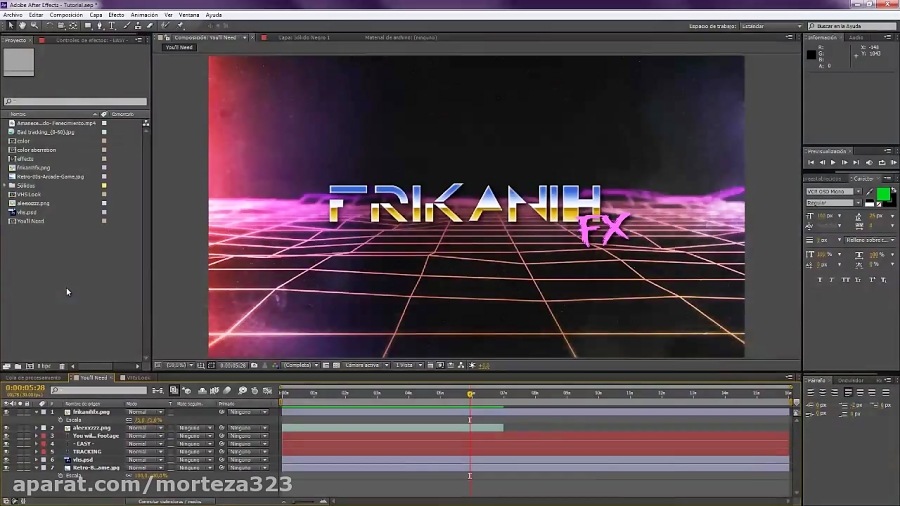The height and width of the screenshot is (506, 900).
Task: Click the RAM preview button
Action: 894,162
